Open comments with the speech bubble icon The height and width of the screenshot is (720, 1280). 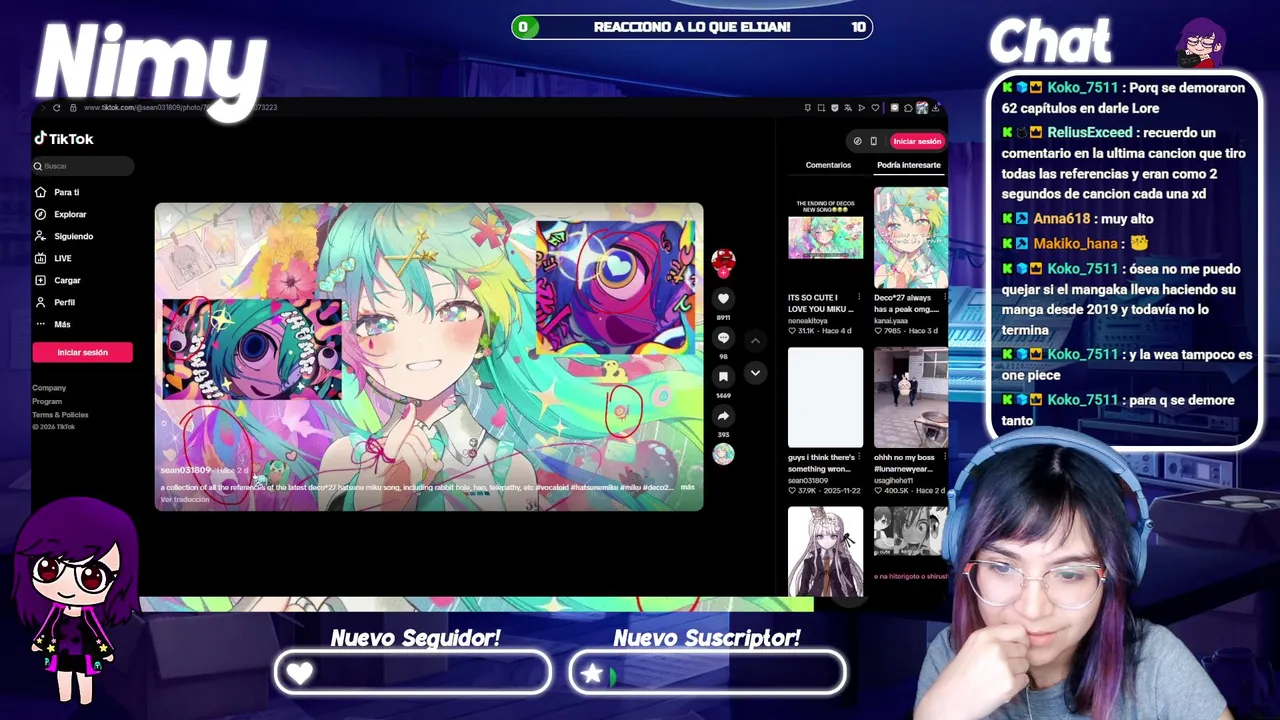[723, 337]
